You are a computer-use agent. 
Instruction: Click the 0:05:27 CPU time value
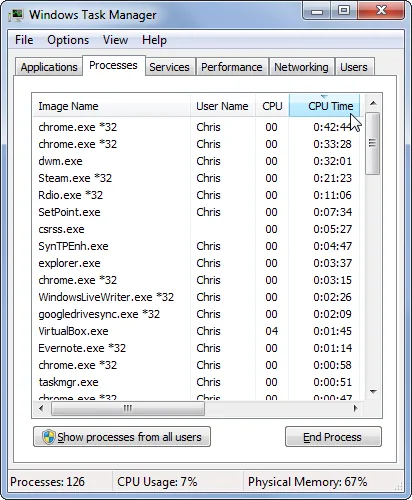point(332,229)
